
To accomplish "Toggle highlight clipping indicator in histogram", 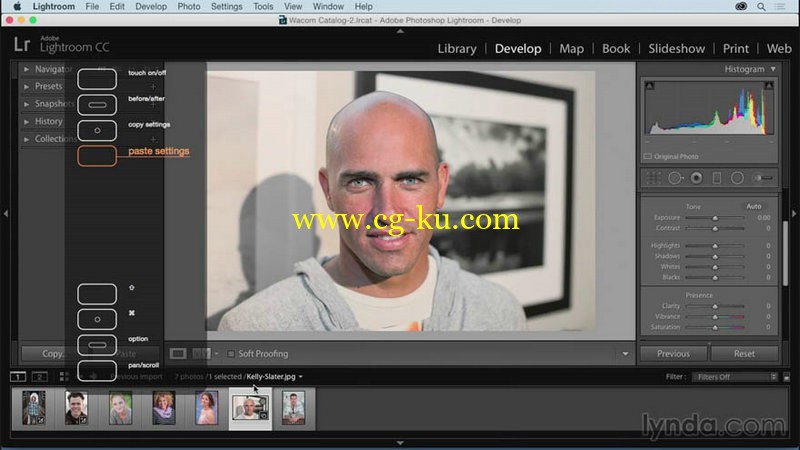I will pos(769,85).
